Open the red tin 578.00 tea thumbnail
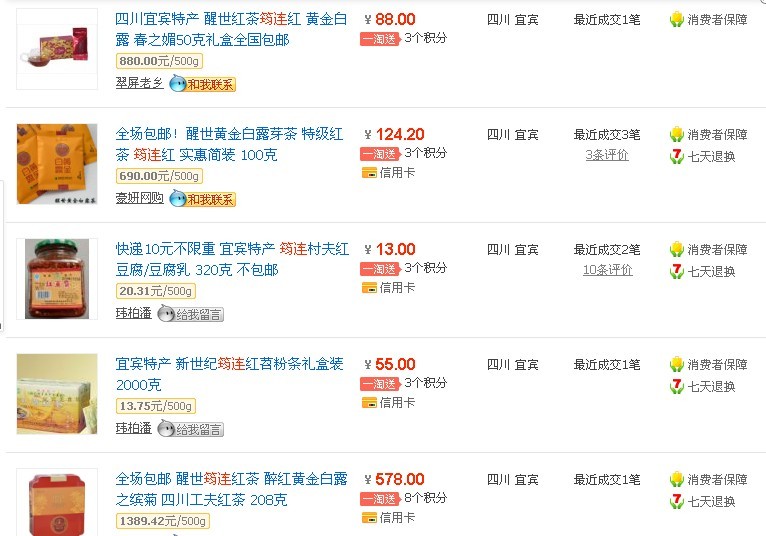Screen dimensions: 766x536 click(57, 502)
